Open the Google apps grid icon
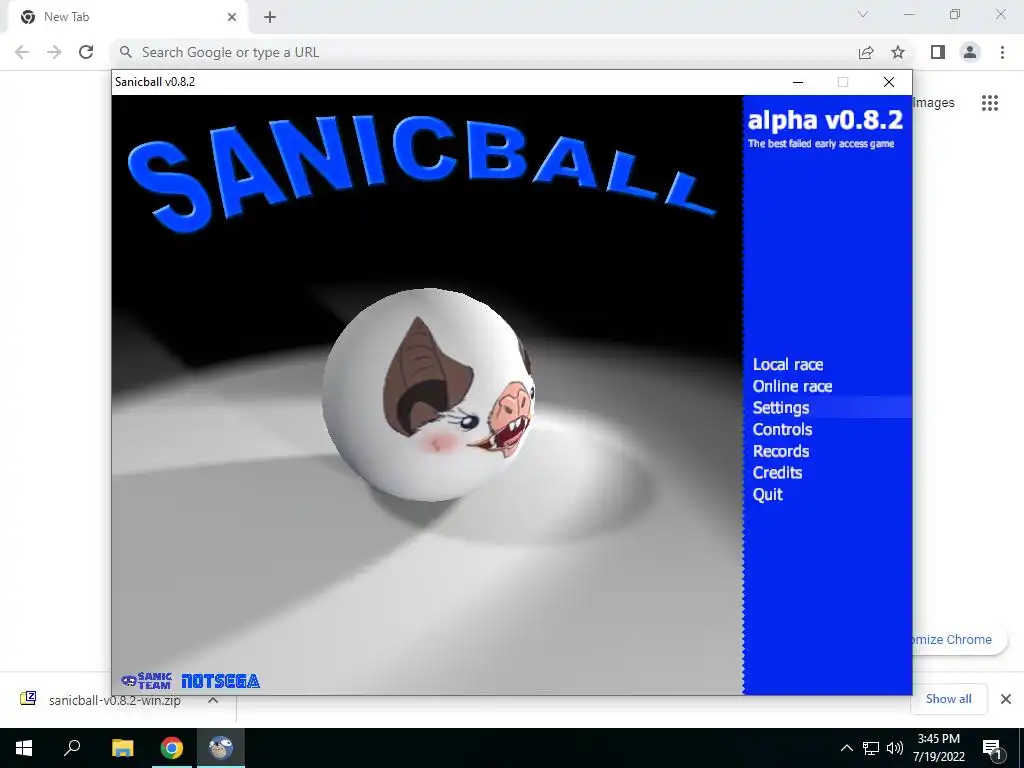 (x=990, y=103)
